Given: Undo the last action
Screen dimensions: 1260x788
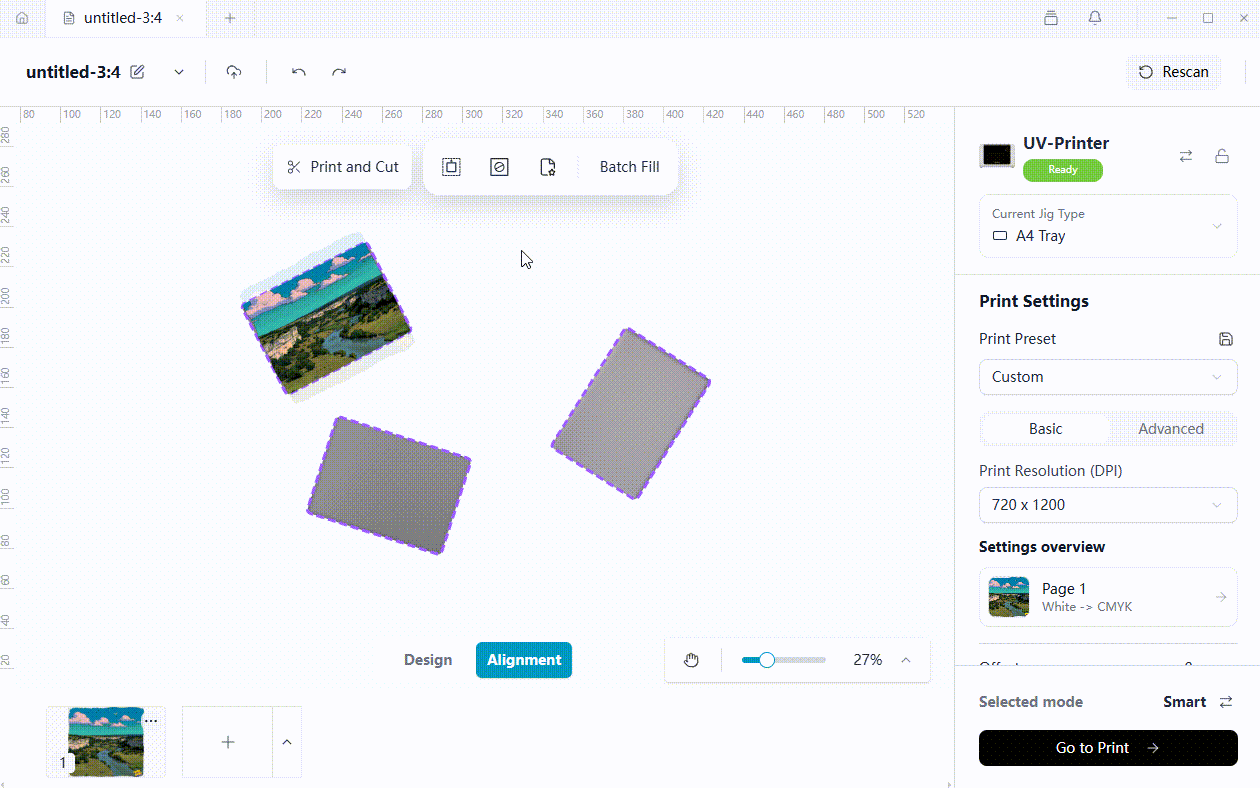Looking at the screenshot, I should 298,72.
